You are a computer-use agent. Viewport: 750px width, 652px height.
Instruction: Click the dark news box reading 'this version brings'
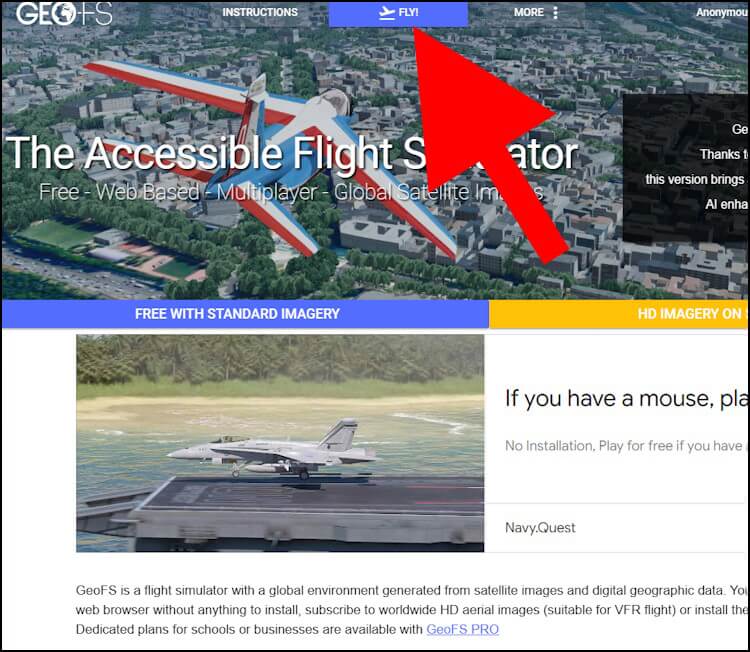tap(686, 167)
